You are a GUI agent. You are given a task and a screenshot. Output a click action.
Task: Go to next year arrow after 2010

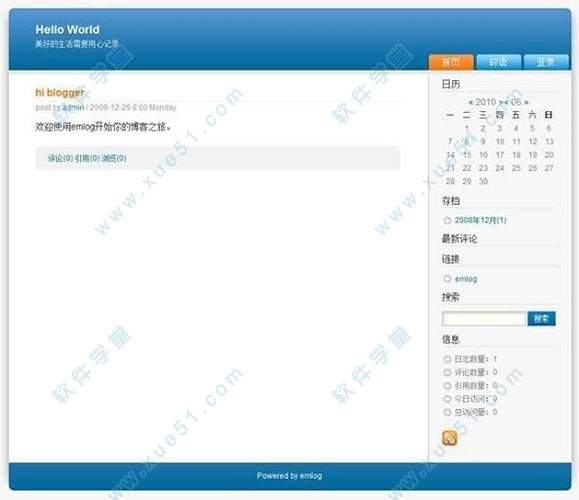501,102
